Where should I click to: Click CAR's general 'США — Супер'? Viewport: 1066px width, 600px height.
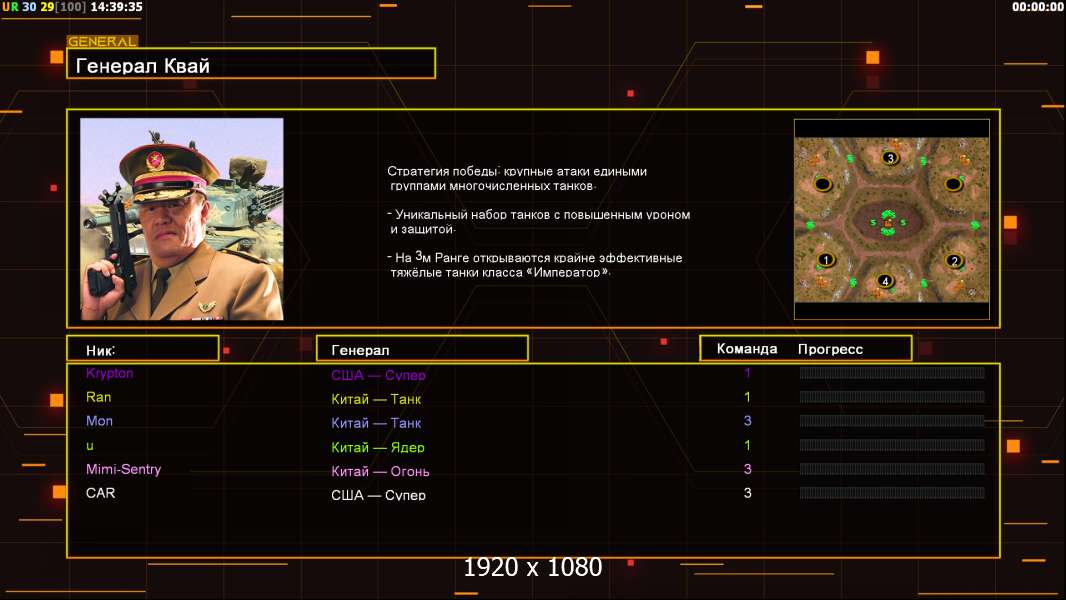[x=378, y=495]
